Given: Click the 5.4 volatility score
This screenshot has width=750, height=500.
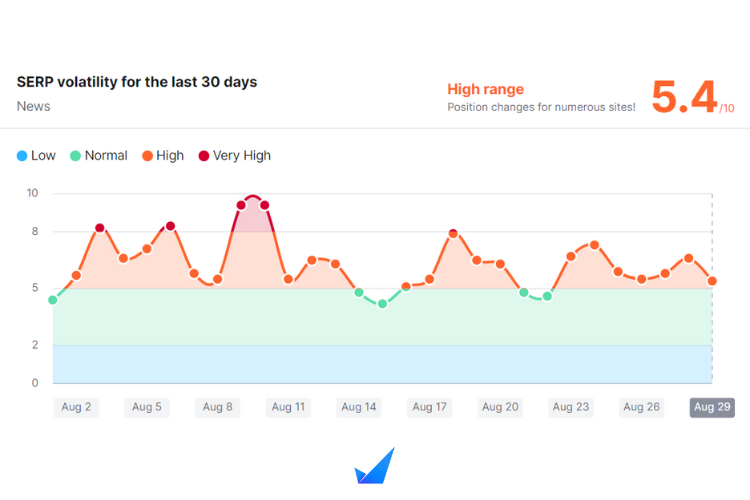Looking at the screenshot, I should tap(685, 98).
